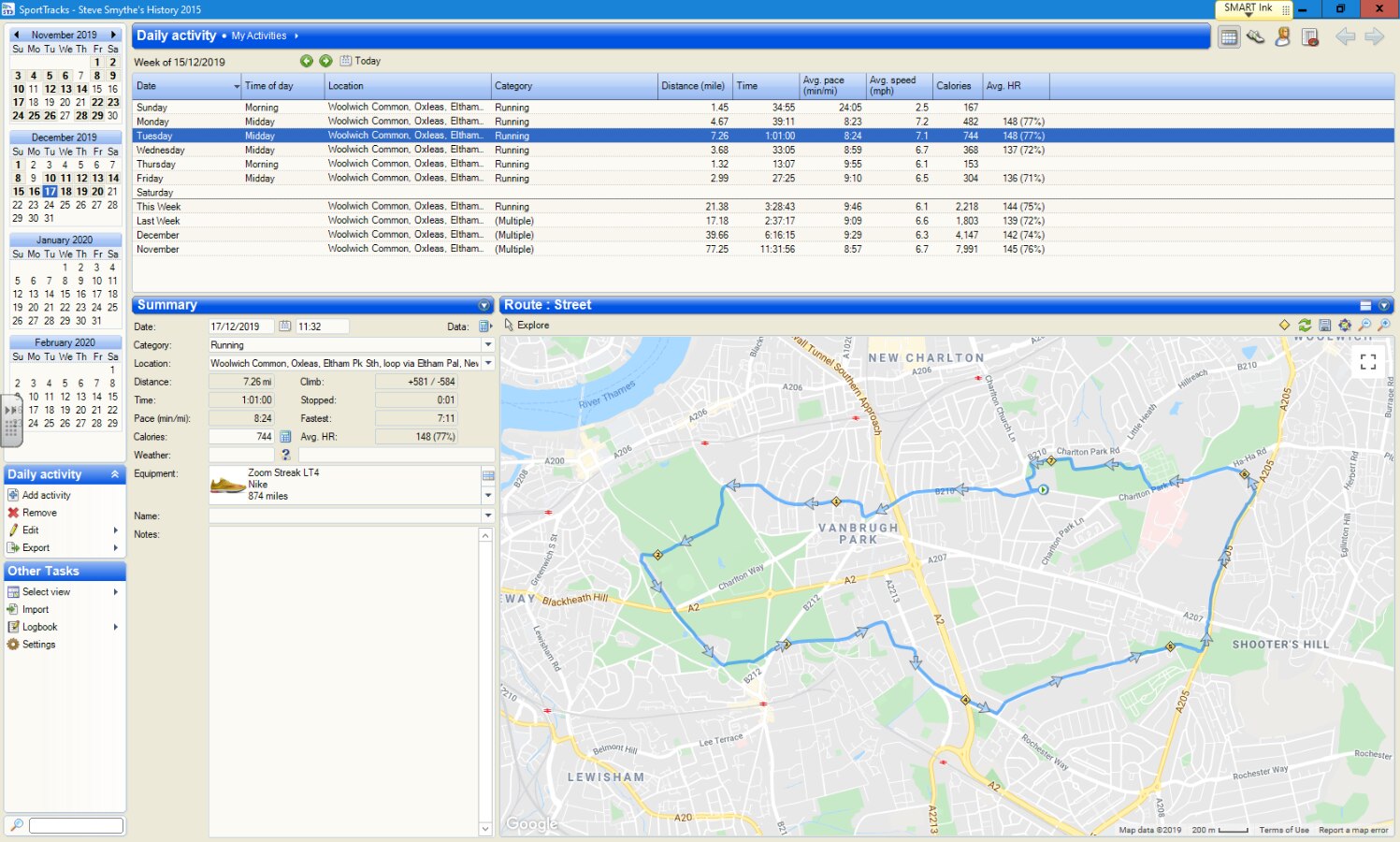The image size is (1400, 842).
Task: Click the Notes vertical scrollbar down arrow
Action: (x=484, y=828)
